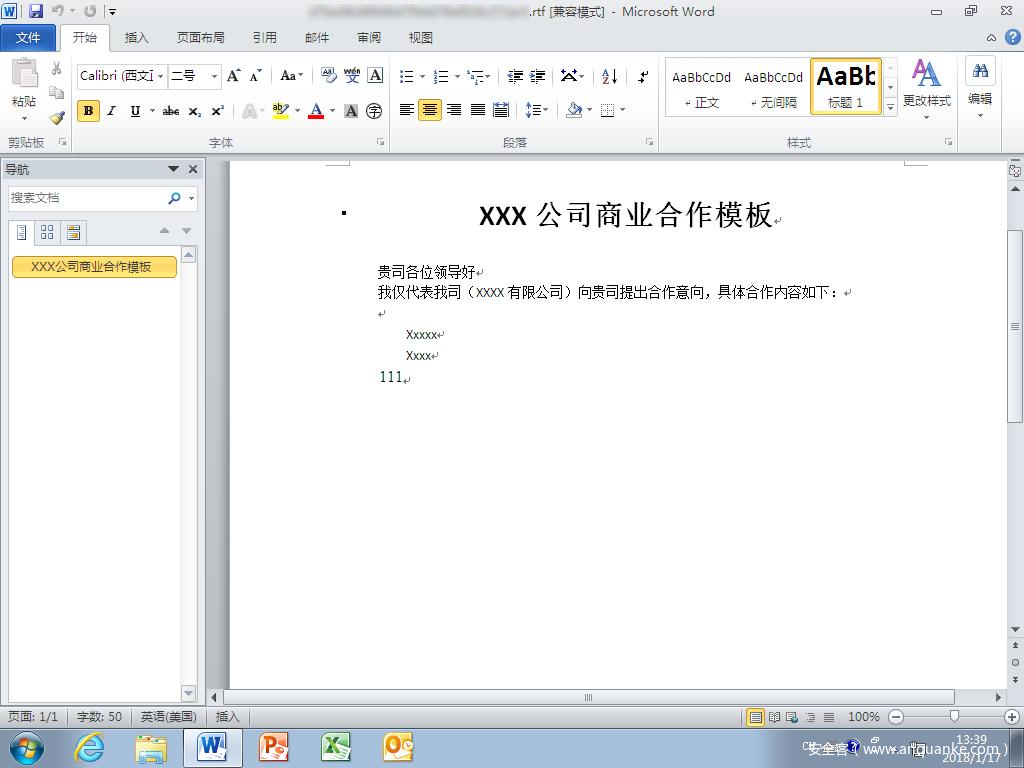1024x768 pixels.
Task: Click the Format Painter brush icon
Action: 57,118
